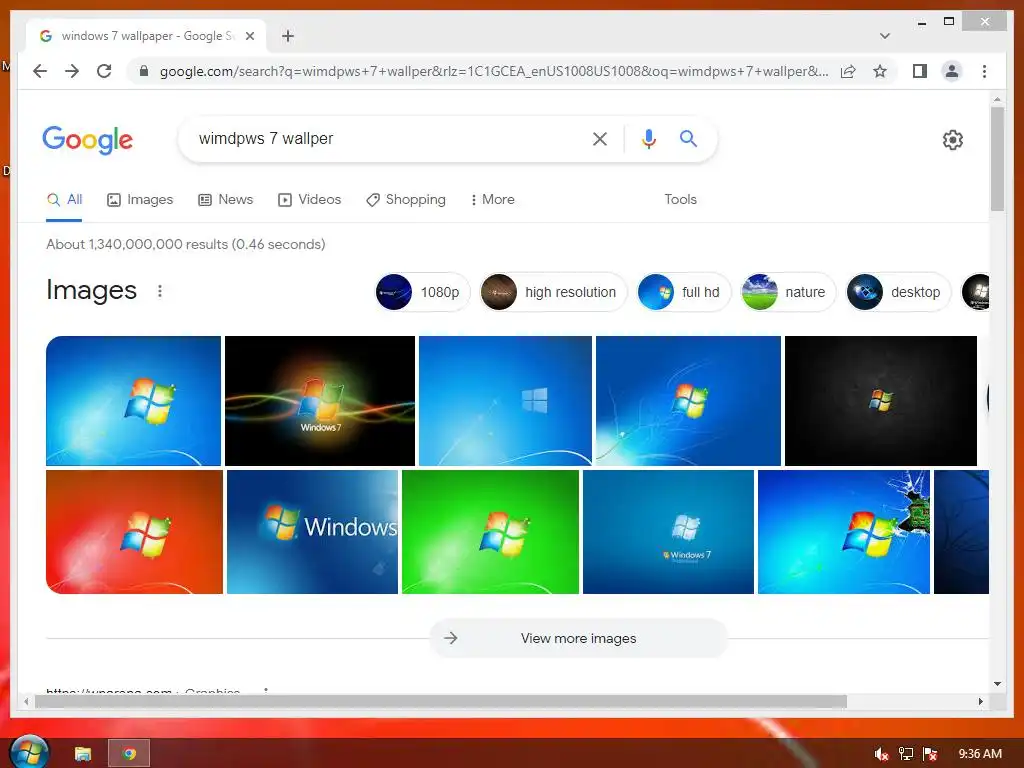Filter images by full hd chip
This screenshot has width=1024, height=768.
pos(683,292)
